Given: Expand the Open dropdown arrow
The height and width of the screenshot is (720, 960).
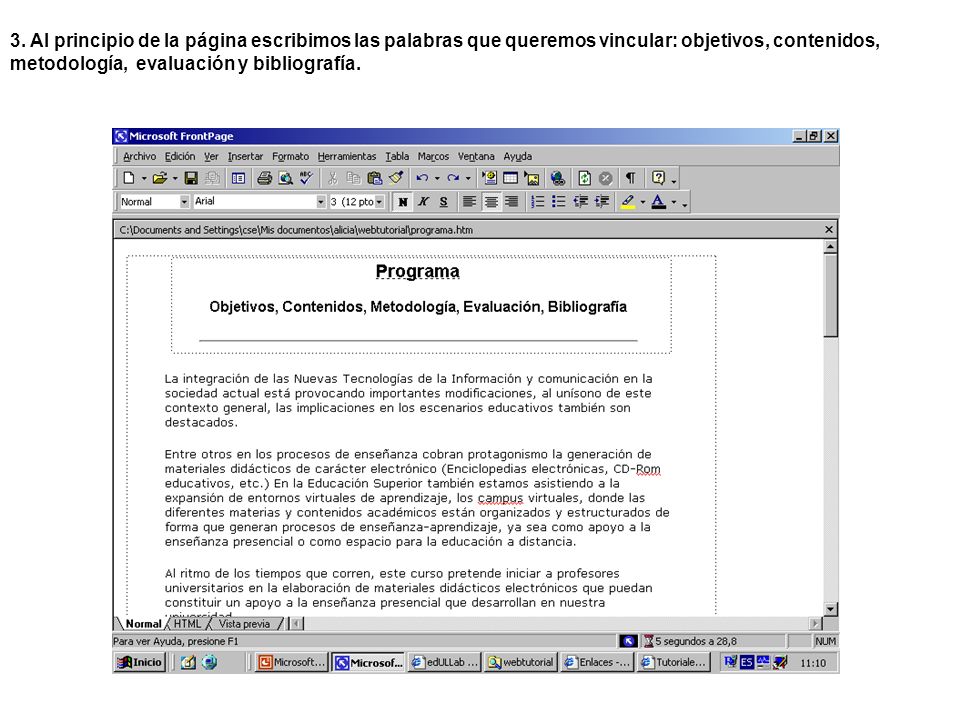Looking at the screenshot, I should click(x=175, y=178).
